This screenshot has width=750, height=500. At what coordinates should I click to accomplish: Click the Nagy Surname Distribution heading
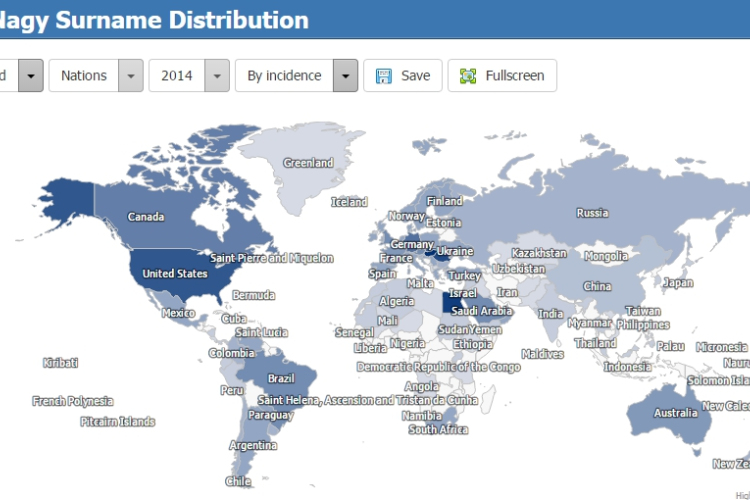point(155,19)
